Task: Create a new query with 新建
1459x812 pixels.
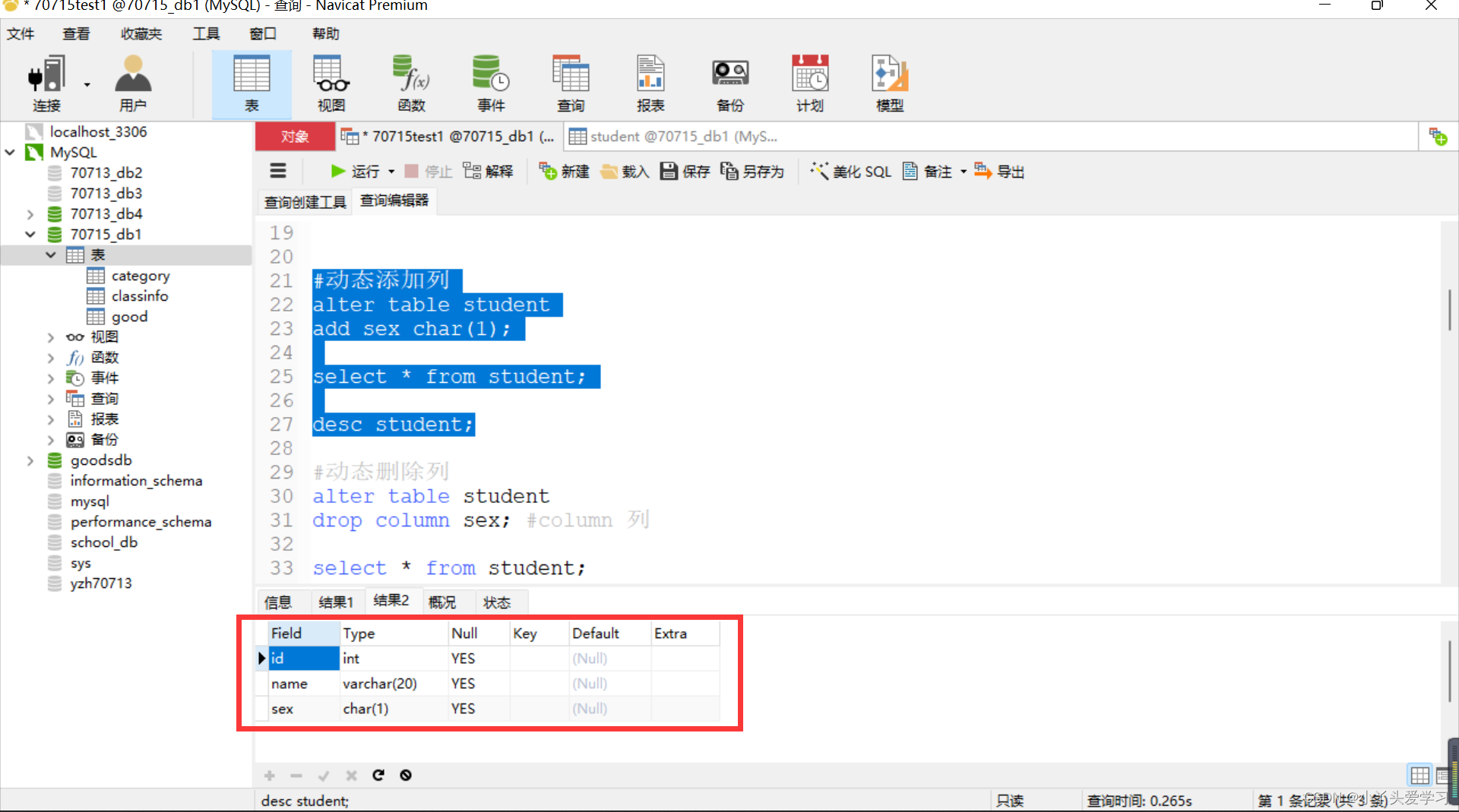Action: tap(565, 172)
